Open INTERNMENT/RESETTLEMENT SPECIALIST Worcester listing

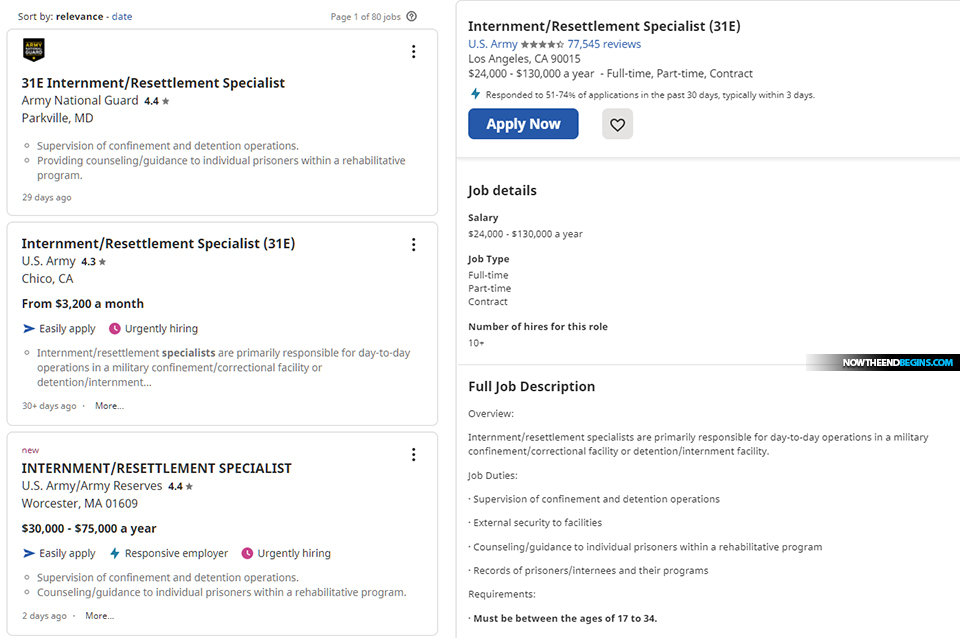[x=156, y=468]
